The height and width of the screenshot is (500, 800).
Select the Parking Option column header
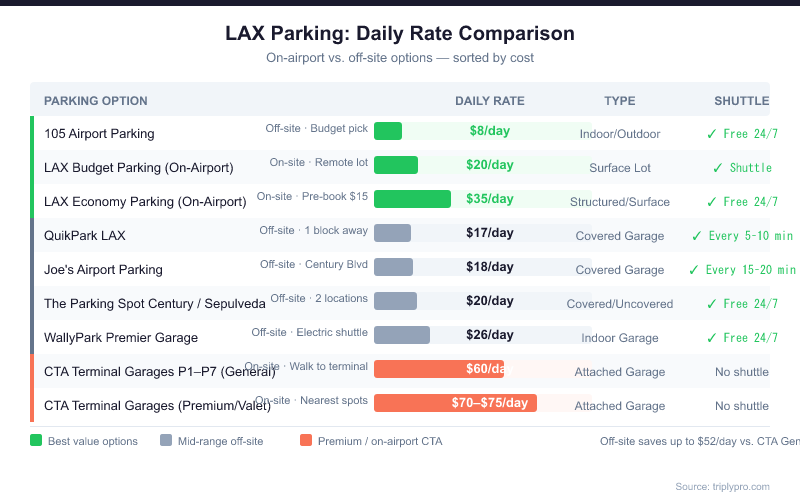click(96, 101)
